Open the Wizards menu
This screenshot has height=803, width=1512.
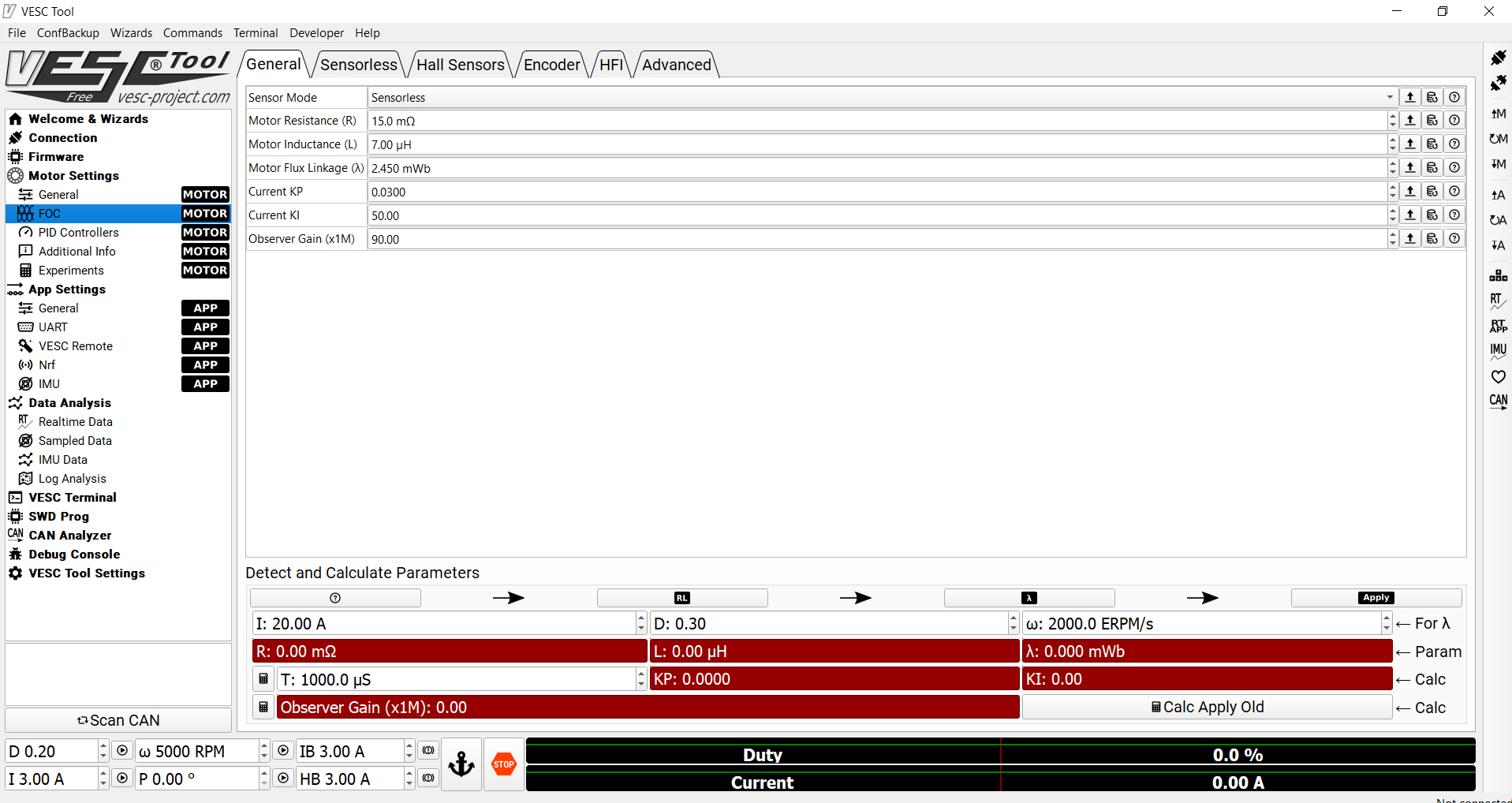pyautogui.click(x=131, y=33)
